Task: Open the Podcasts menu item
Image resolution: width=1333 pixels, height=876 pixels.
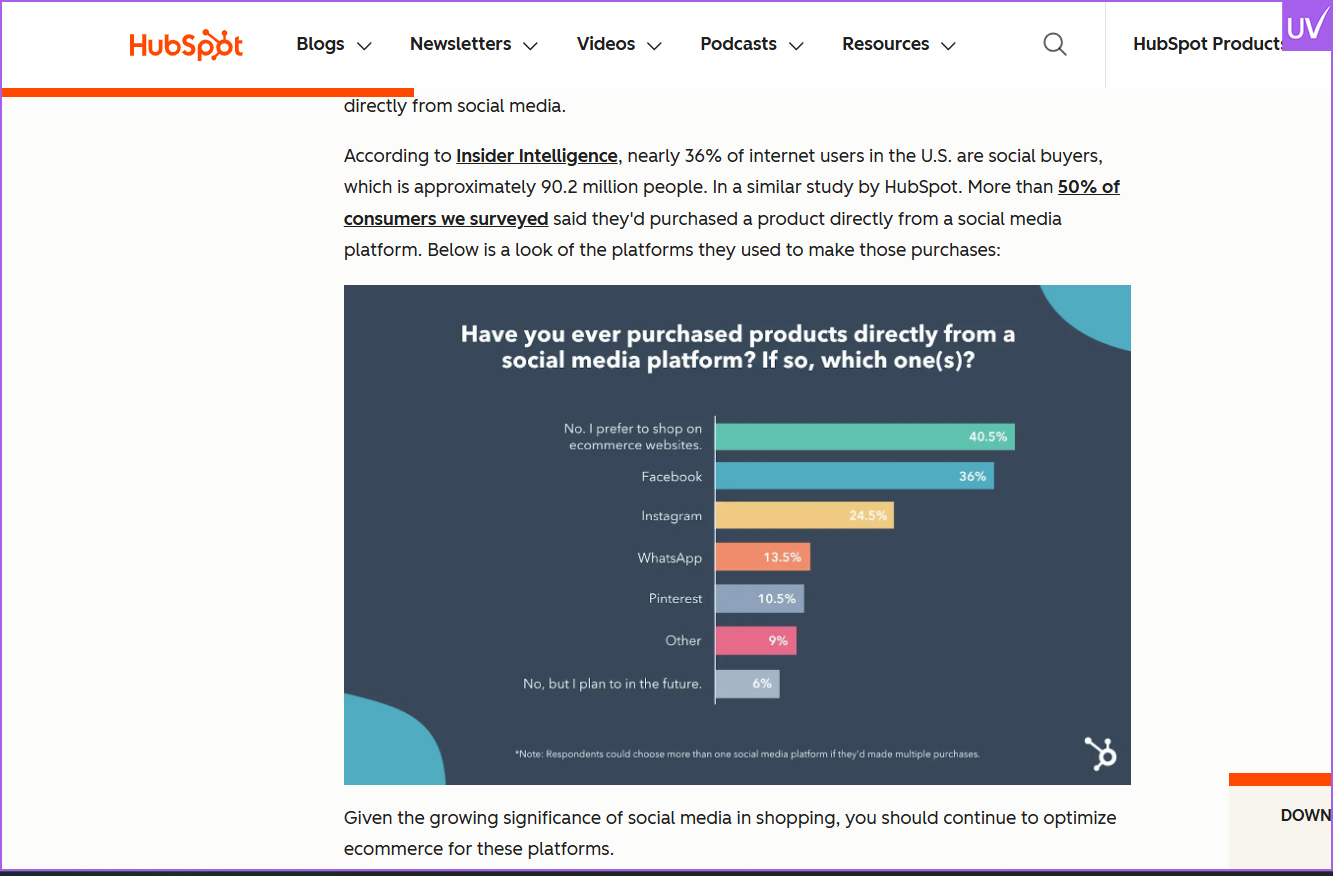Action: coord(738,44)
